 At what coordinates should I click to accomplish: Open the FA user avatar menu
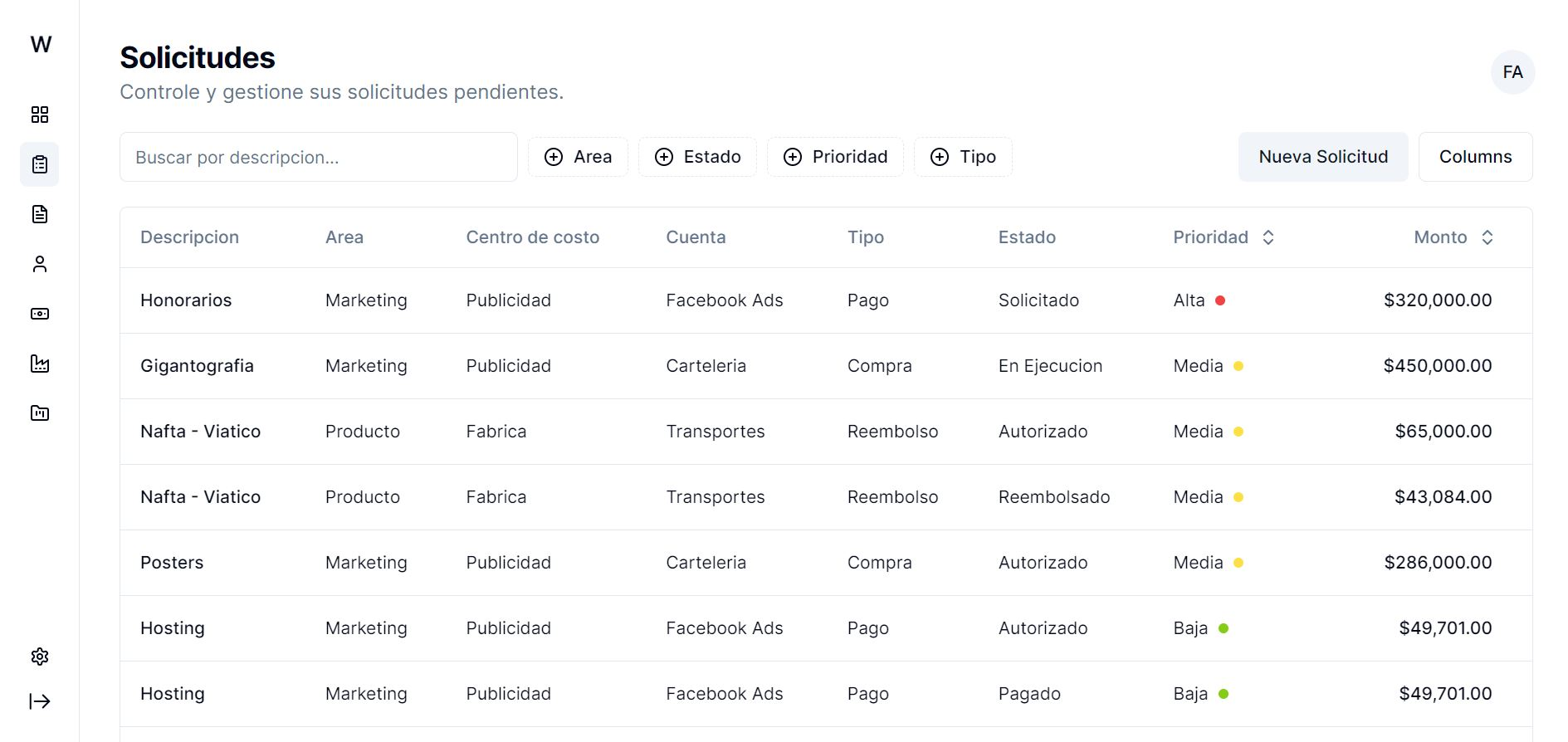[x=1512, y=72]
